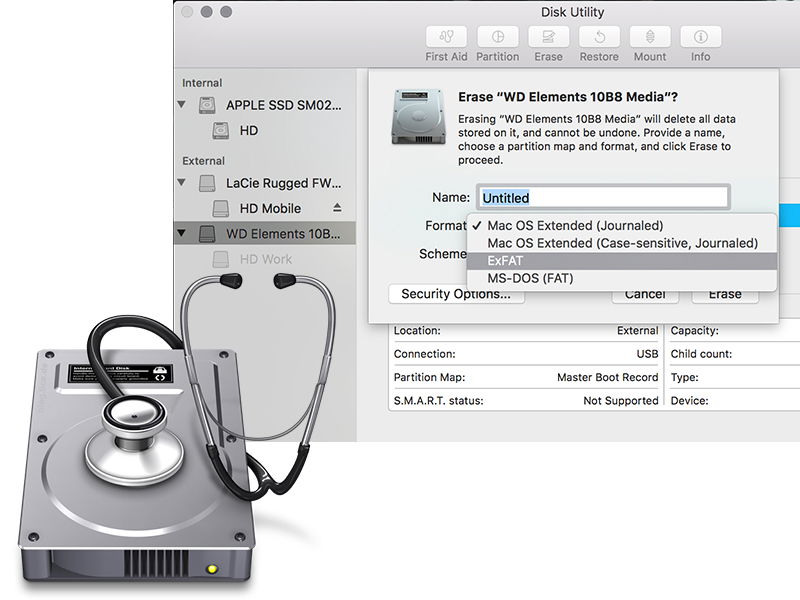Click the Child count label

[701, 354]
